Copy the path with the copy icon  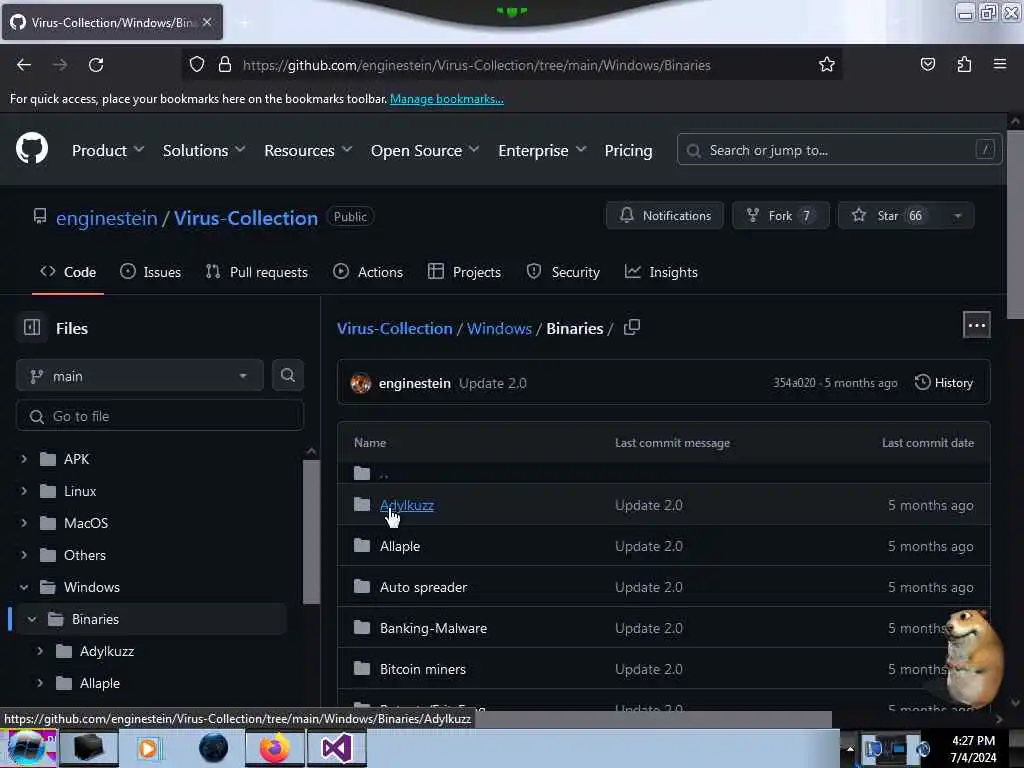pos(632,327)
